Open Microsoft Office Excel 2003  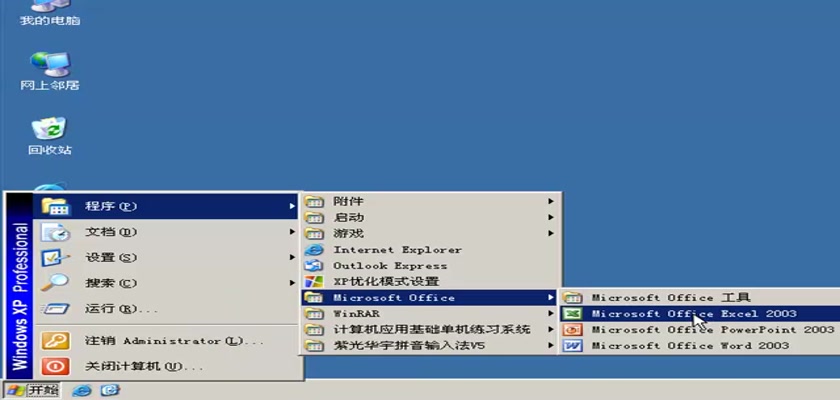point(700,314)
